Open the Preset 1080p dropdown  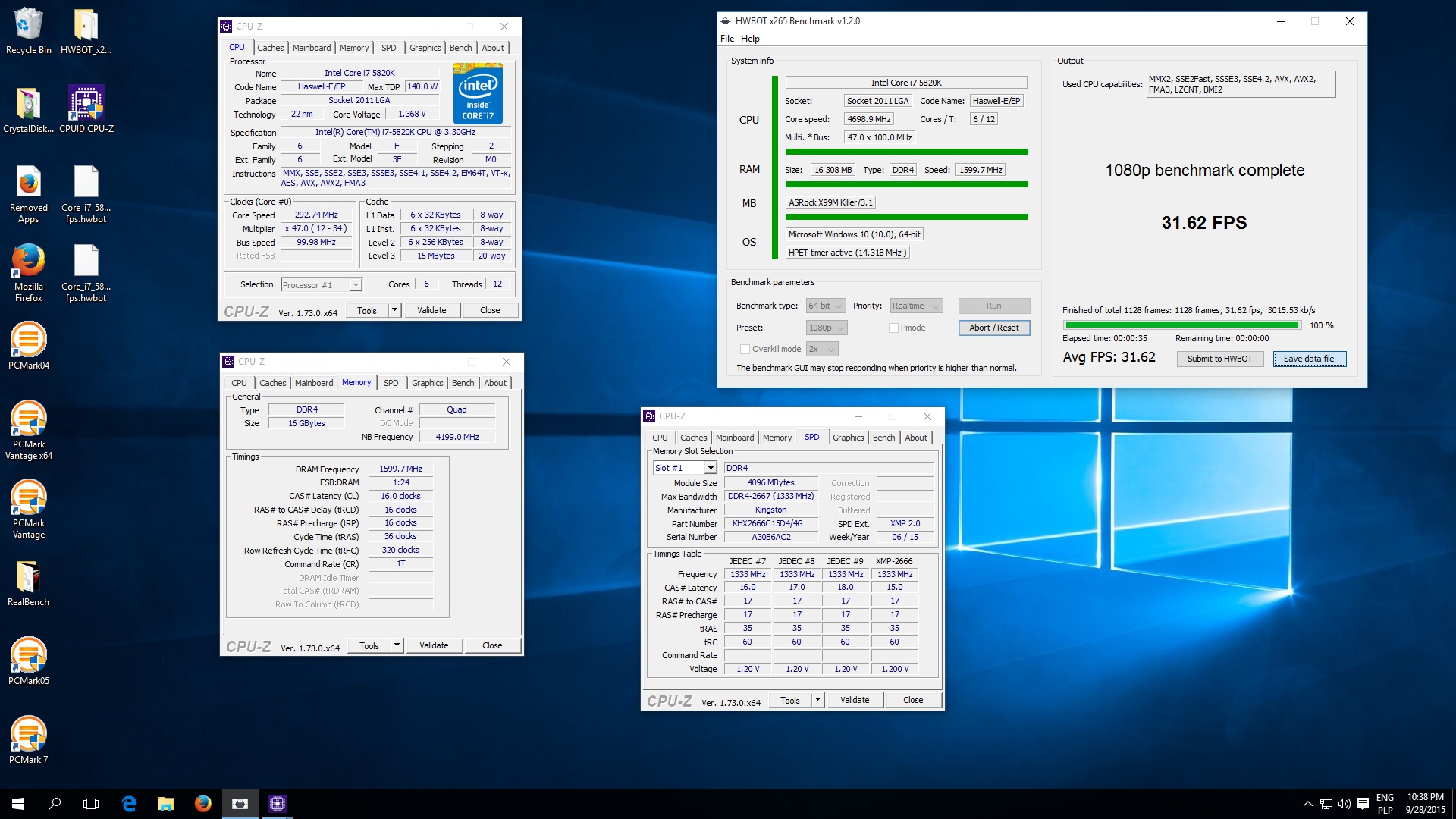[x=827, y=328]
